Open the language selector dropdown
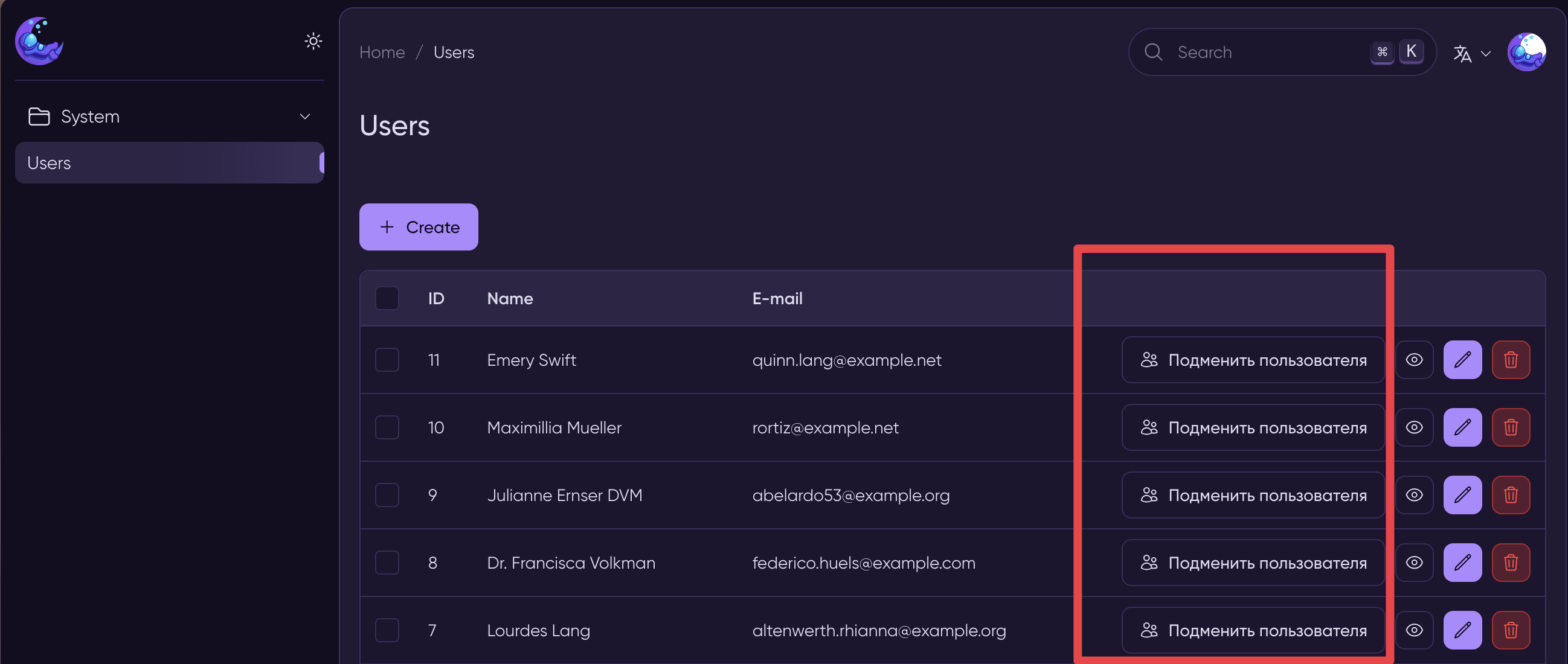This screenshot has height=664, width=1568. tap(1471, 54)
